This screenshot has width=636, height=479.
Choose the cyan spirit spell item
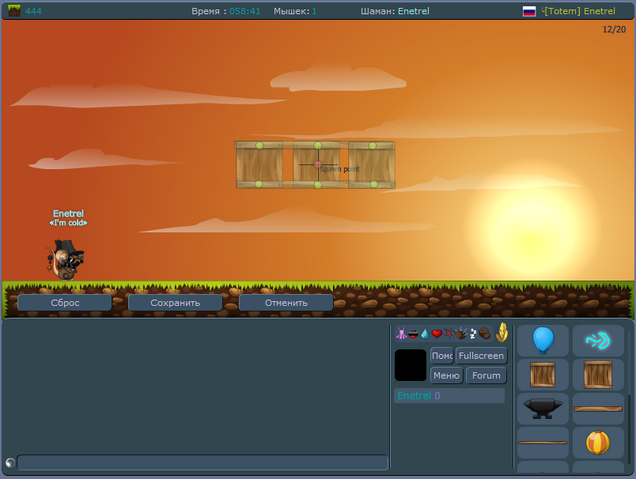click(598, 341)
